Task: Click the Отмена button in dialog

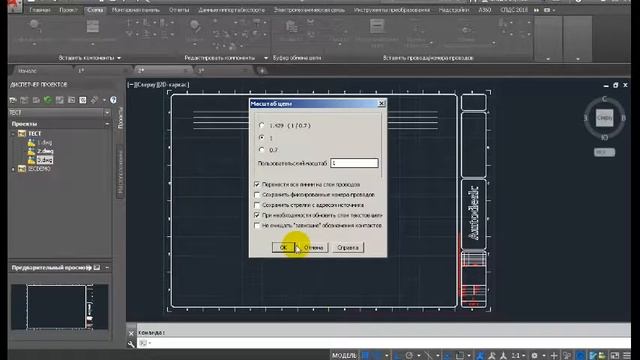Action: [313, 247]
